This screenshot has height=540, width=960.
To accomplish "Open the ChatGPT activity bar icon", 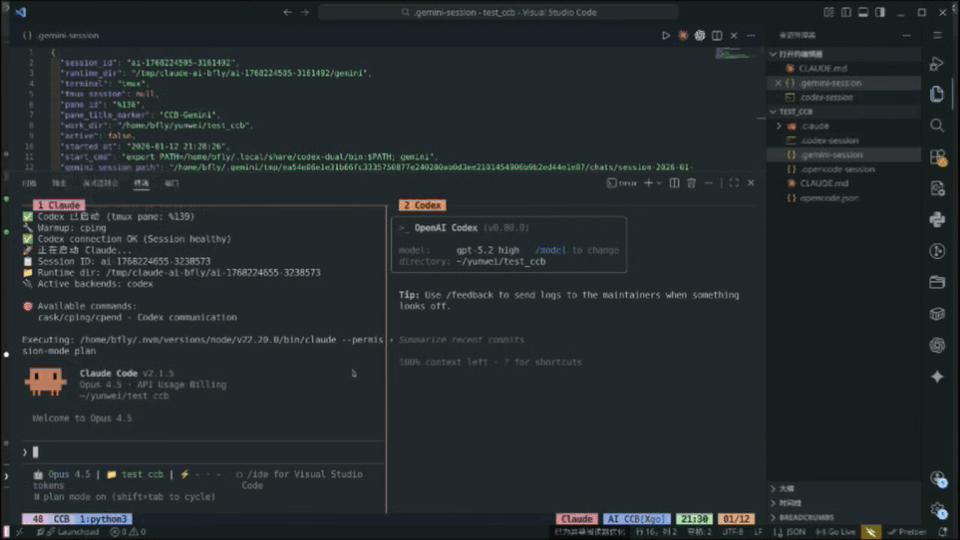I will 937,345.
